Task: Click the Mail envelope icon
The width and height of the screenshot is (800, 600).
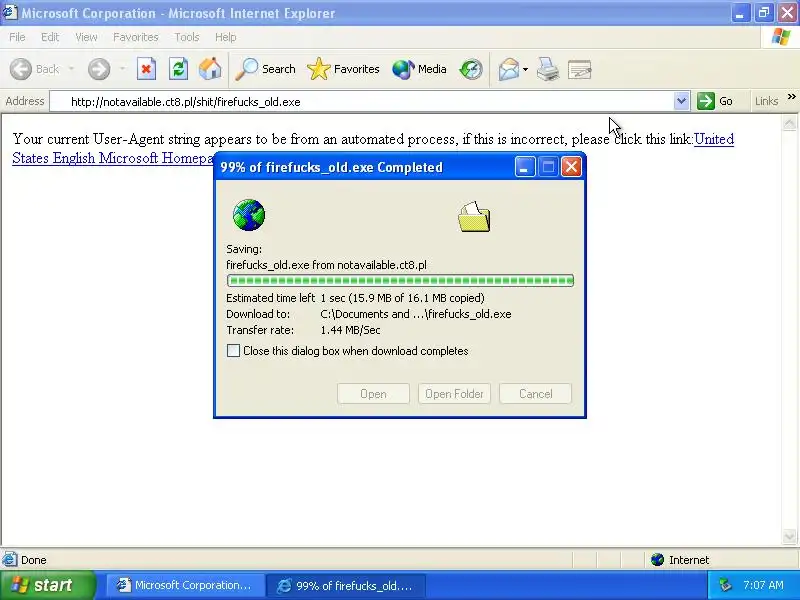Action: 509,69
